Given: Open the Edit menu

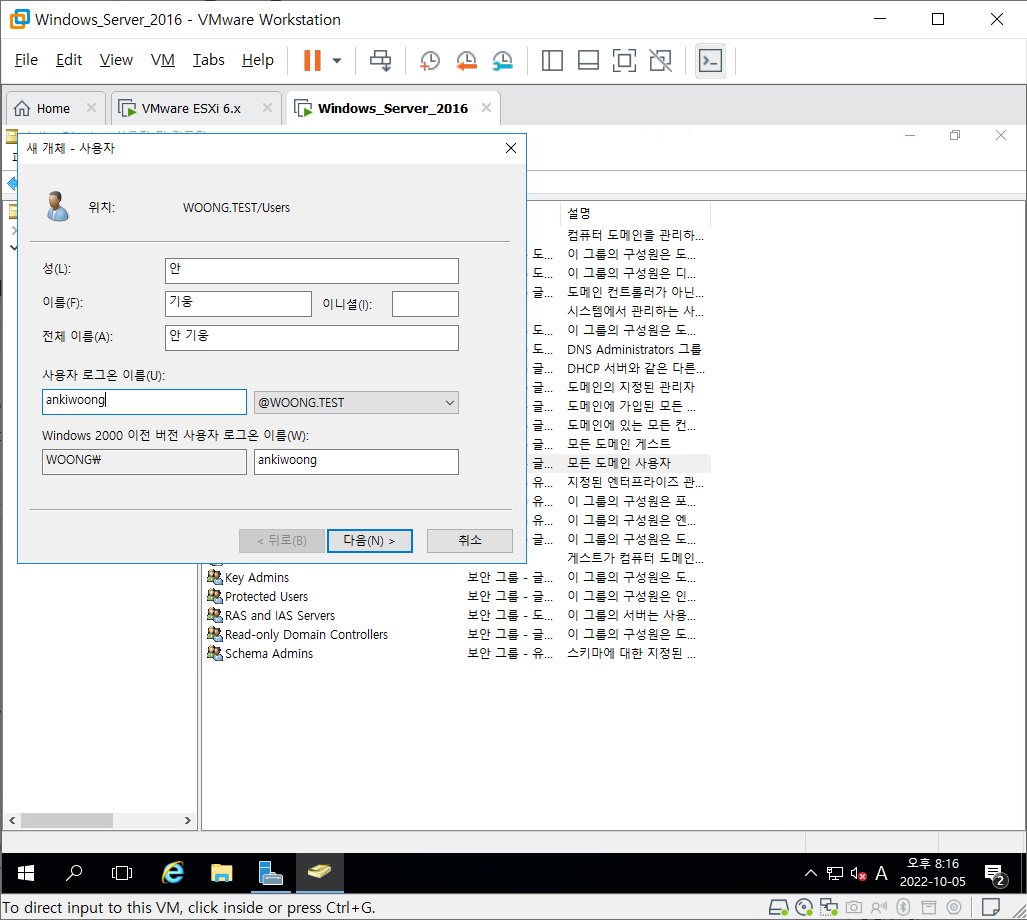Looking at the screenshot, I should (x=69, y=60).
